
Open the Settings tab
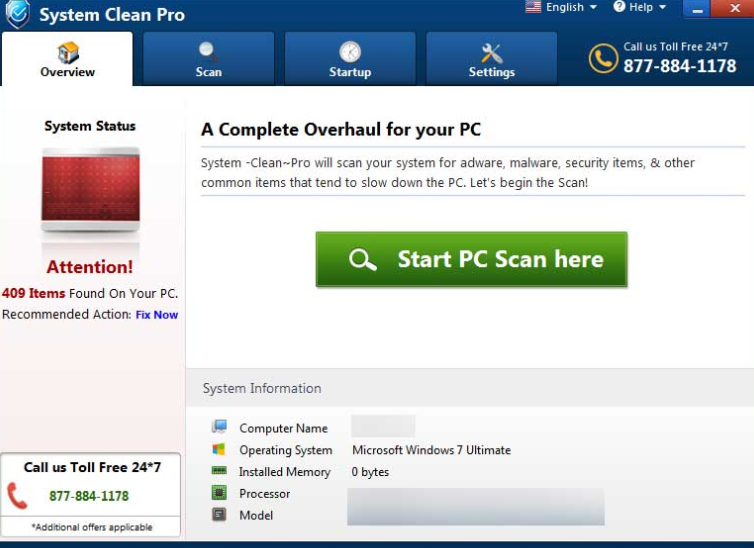(x=491, y=59)
